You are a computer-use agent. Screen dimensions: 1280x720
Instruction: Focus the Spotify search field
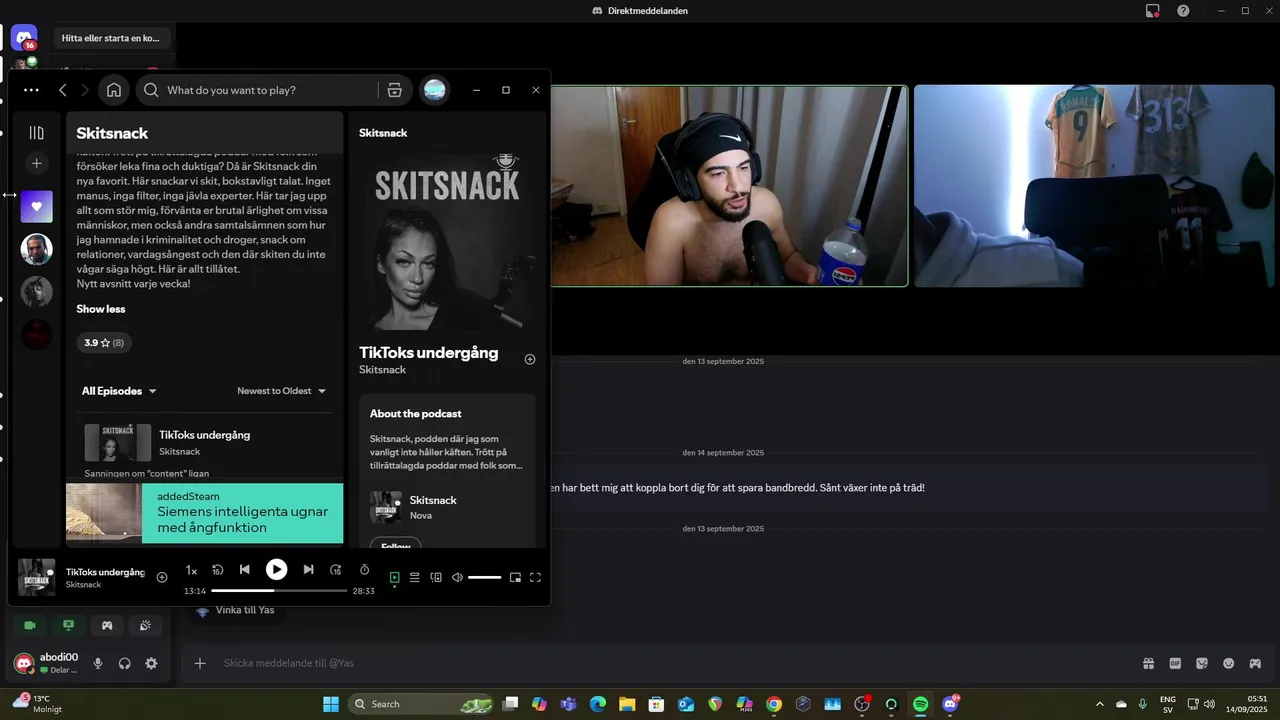(257, 90)
